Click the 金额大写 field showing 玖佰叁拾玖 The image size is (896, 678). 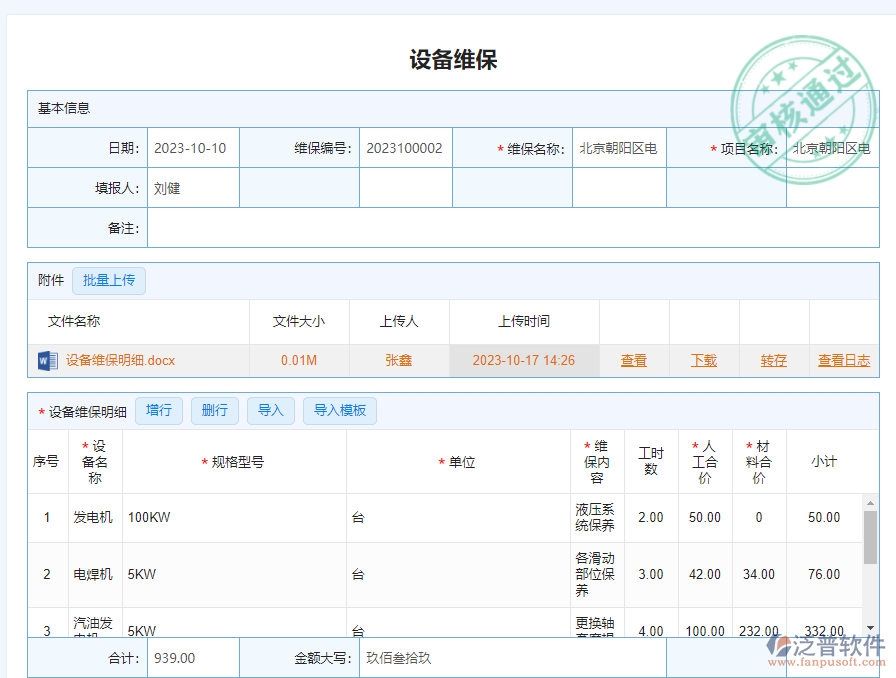coord(560,657)
